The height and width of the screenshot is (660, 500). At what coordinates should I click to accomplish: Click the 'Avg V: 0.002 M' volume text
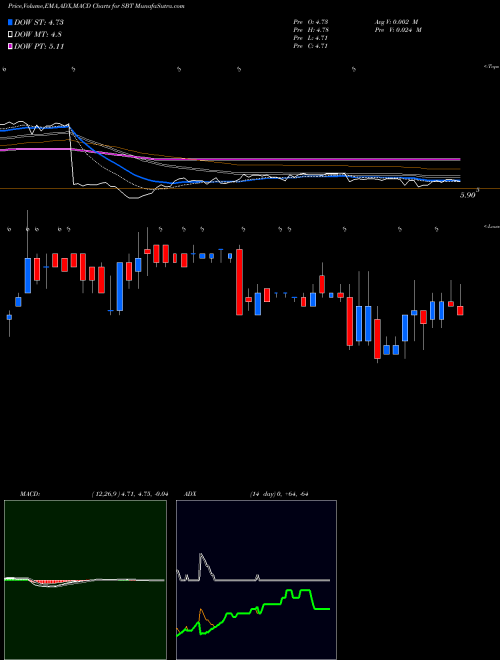coord(396,22)
